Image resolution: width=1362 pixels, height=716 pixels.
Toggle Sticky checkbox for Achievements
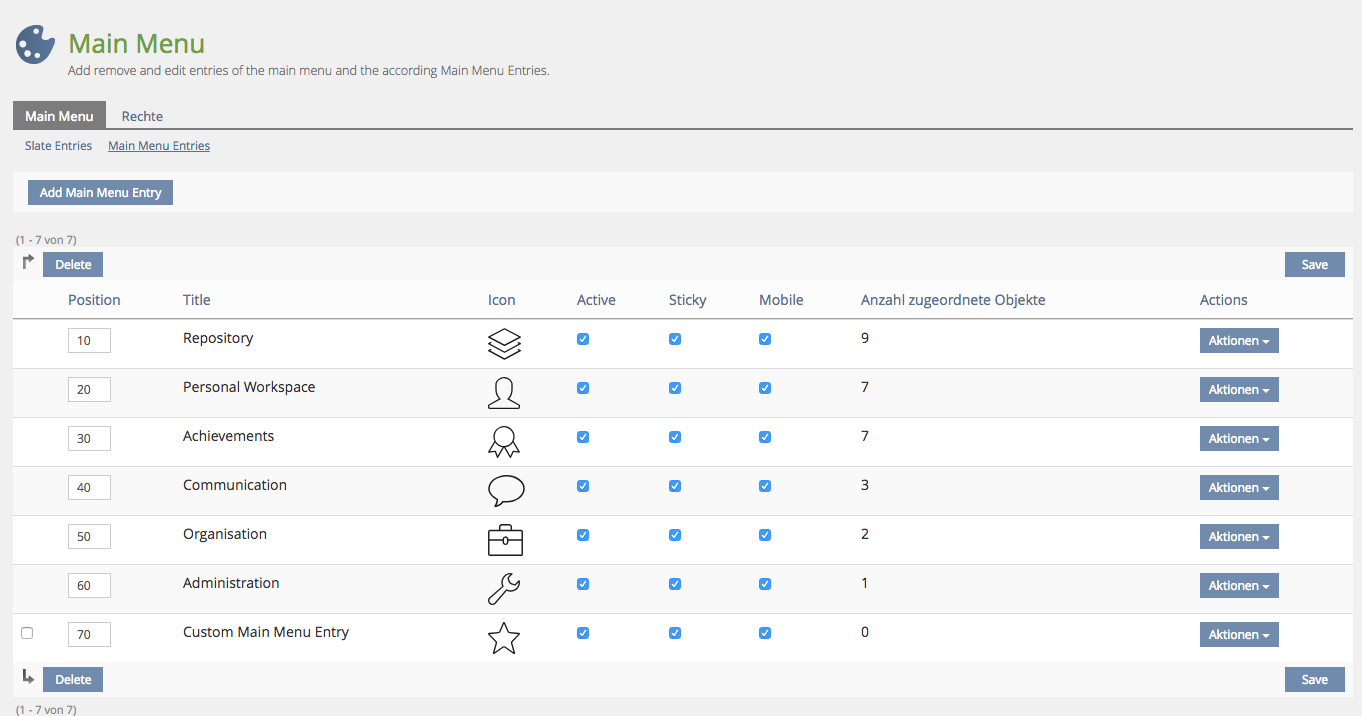point(675,437)
